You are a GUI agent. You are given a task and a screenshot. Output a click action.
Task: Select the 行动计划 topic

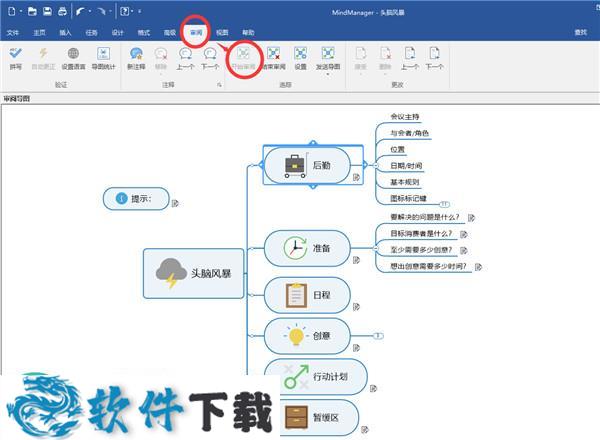pos(316,376)
